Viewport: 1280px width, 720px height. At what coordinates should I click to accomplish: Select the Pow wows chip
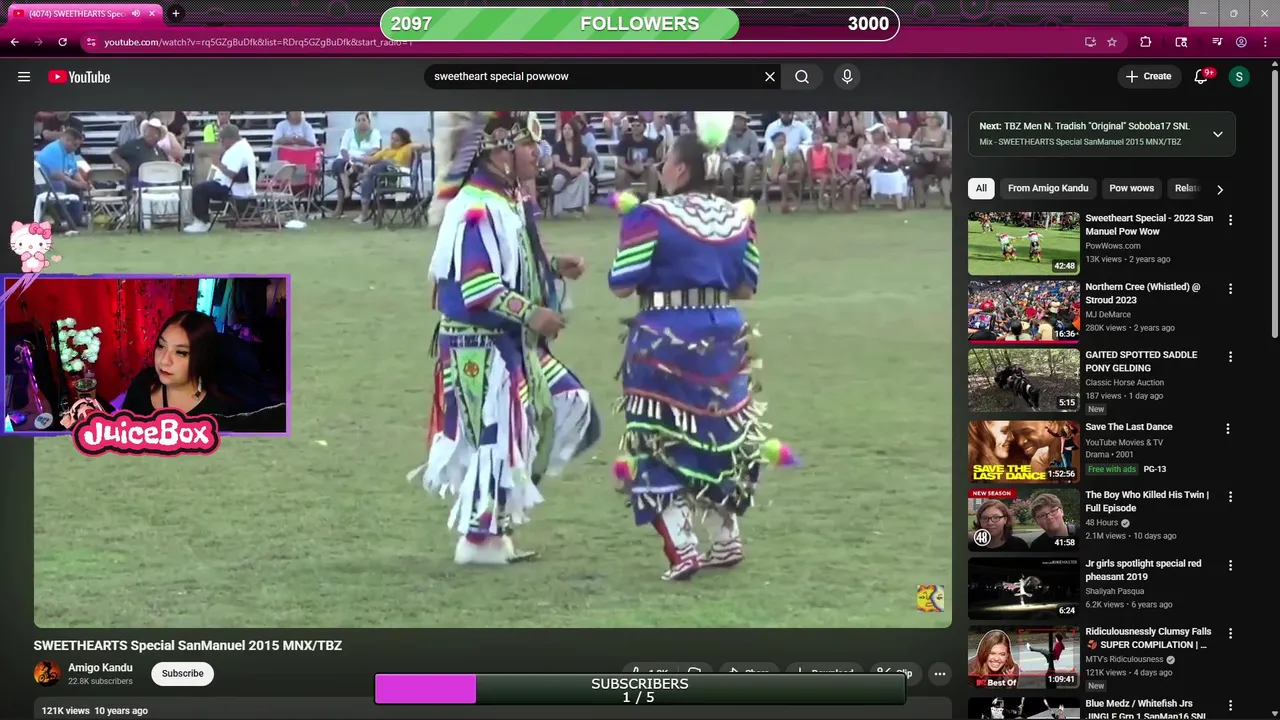1131,188
